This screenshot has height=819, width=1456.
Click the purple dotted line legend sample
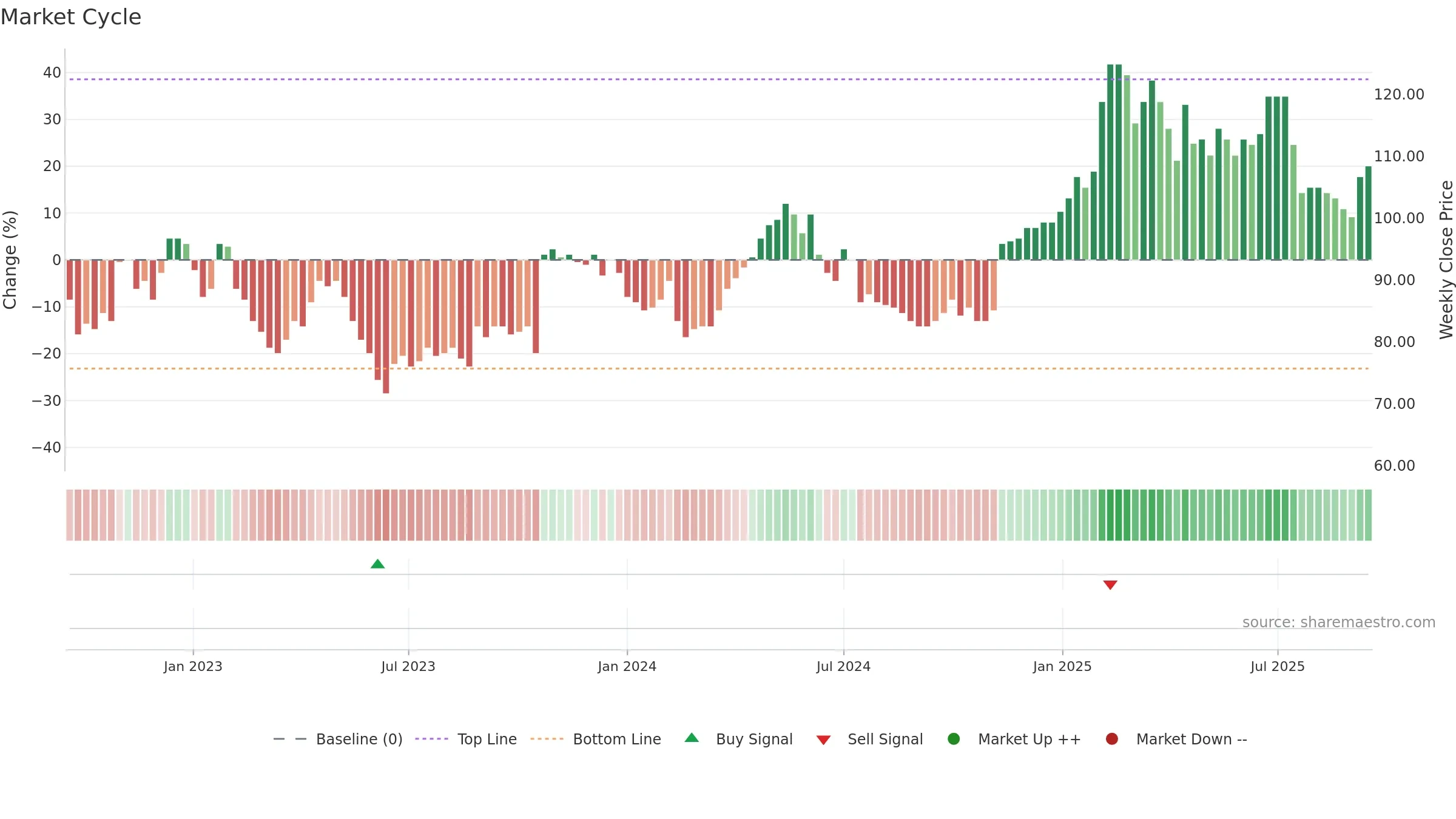tap(431, 739)
